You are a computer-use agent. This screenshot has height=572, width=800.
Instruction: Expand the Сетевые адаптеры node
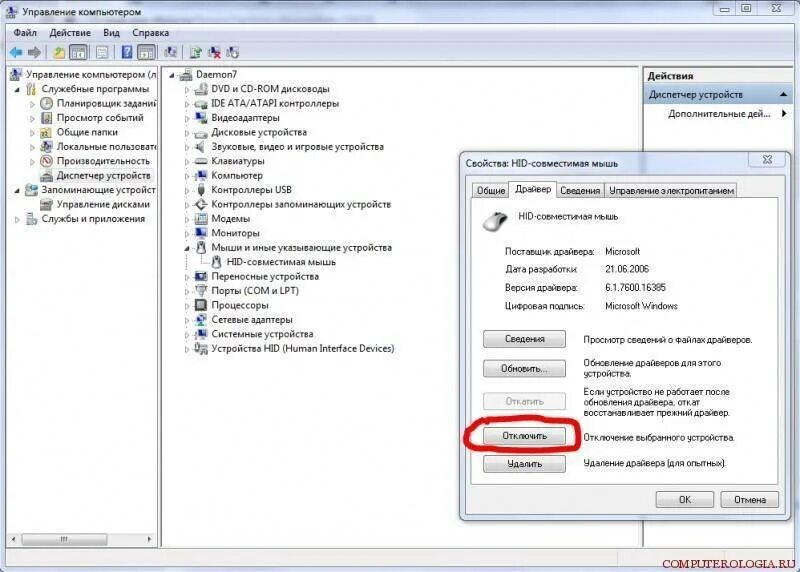[187, 320]
